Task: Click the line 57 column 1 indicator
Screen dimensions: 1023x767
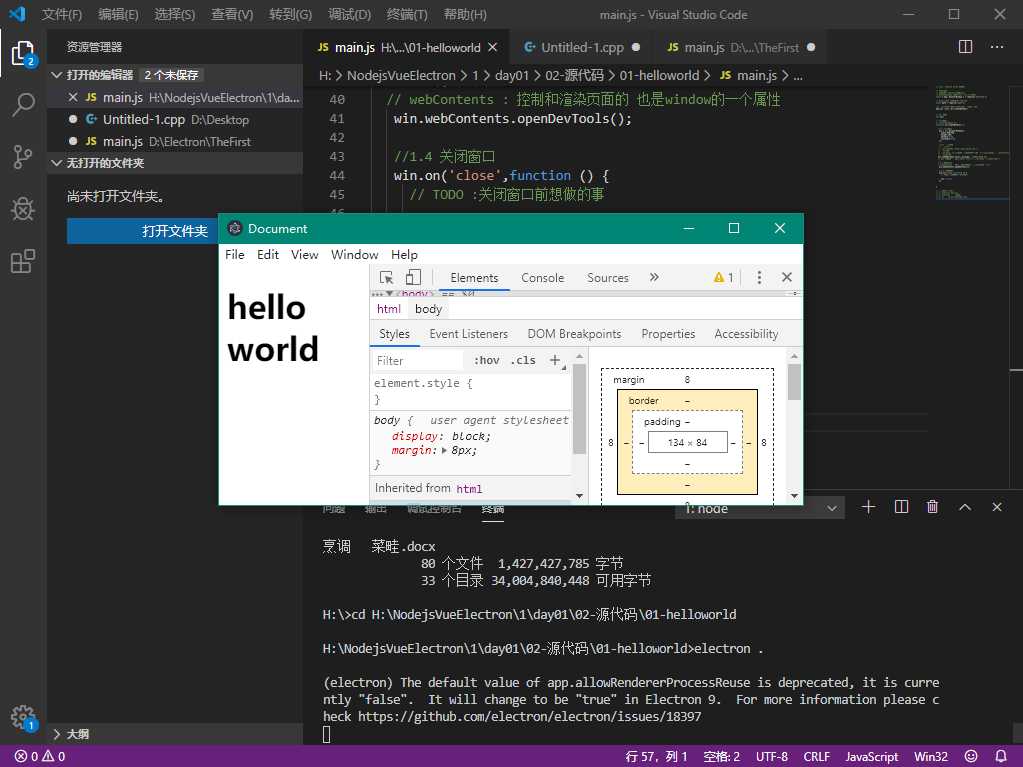Action: (656, 757)
